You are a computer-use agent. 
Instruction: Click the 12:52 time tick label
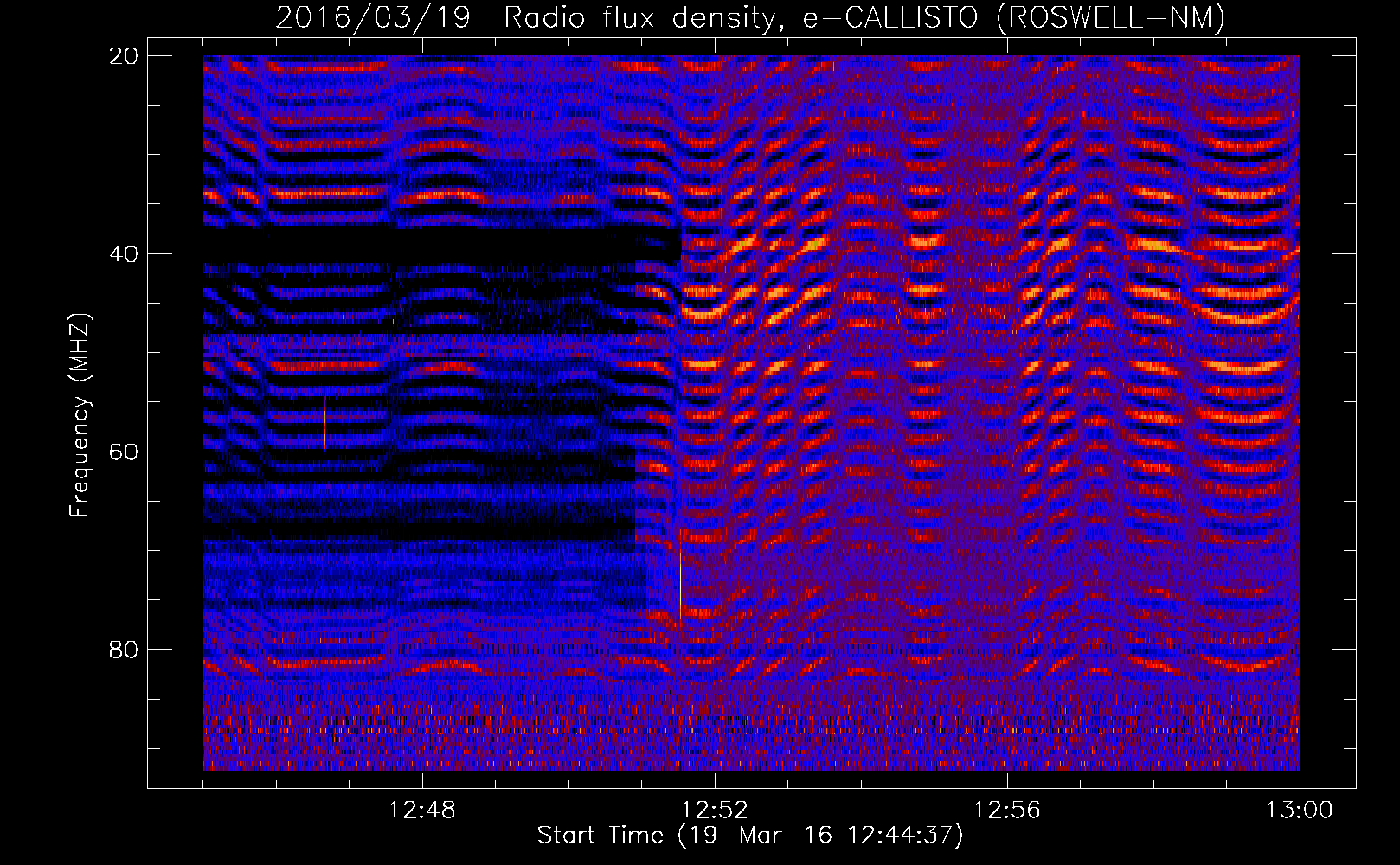(x=715, y=811)
